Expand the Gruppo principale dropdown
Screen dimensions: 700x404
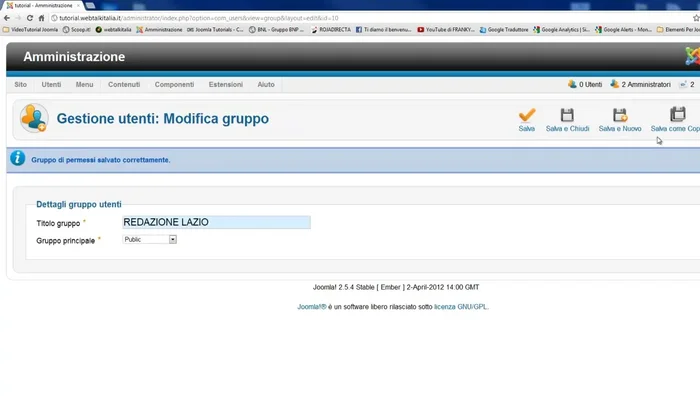(150, 239)
